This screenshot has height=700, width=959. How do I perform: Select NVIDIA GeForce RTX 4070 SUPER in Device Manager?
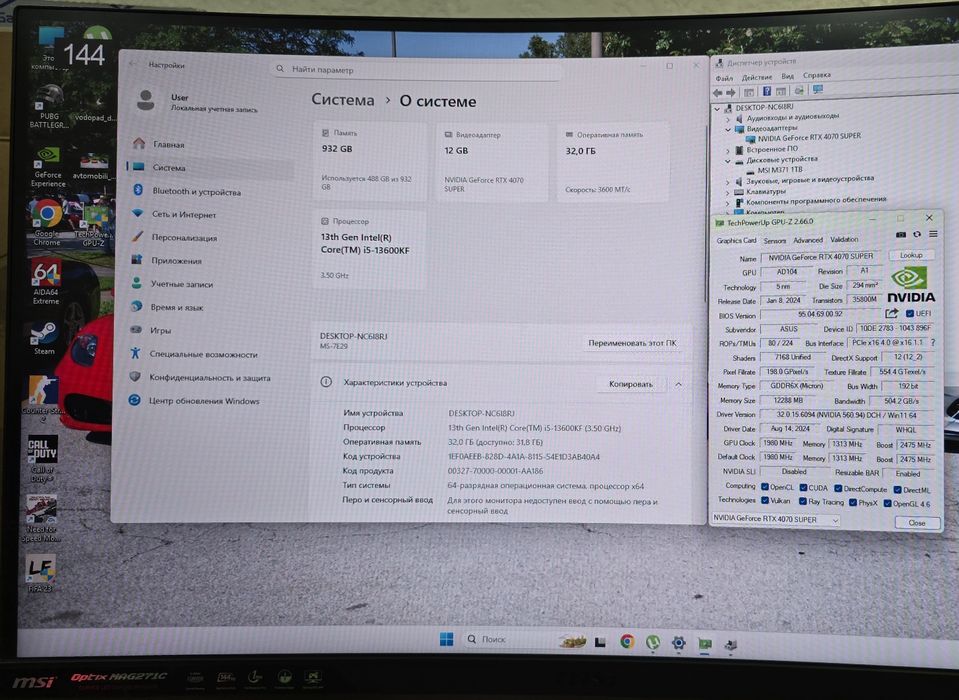point(809,137)
